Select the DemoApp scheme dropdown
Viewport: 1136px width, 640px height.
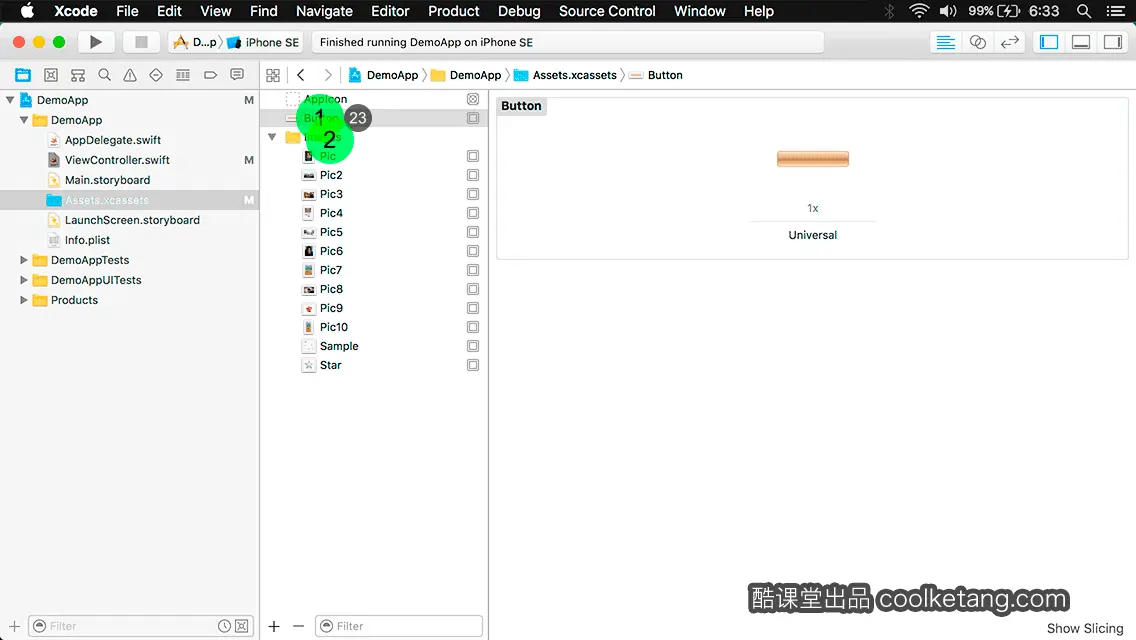[195, 42]
